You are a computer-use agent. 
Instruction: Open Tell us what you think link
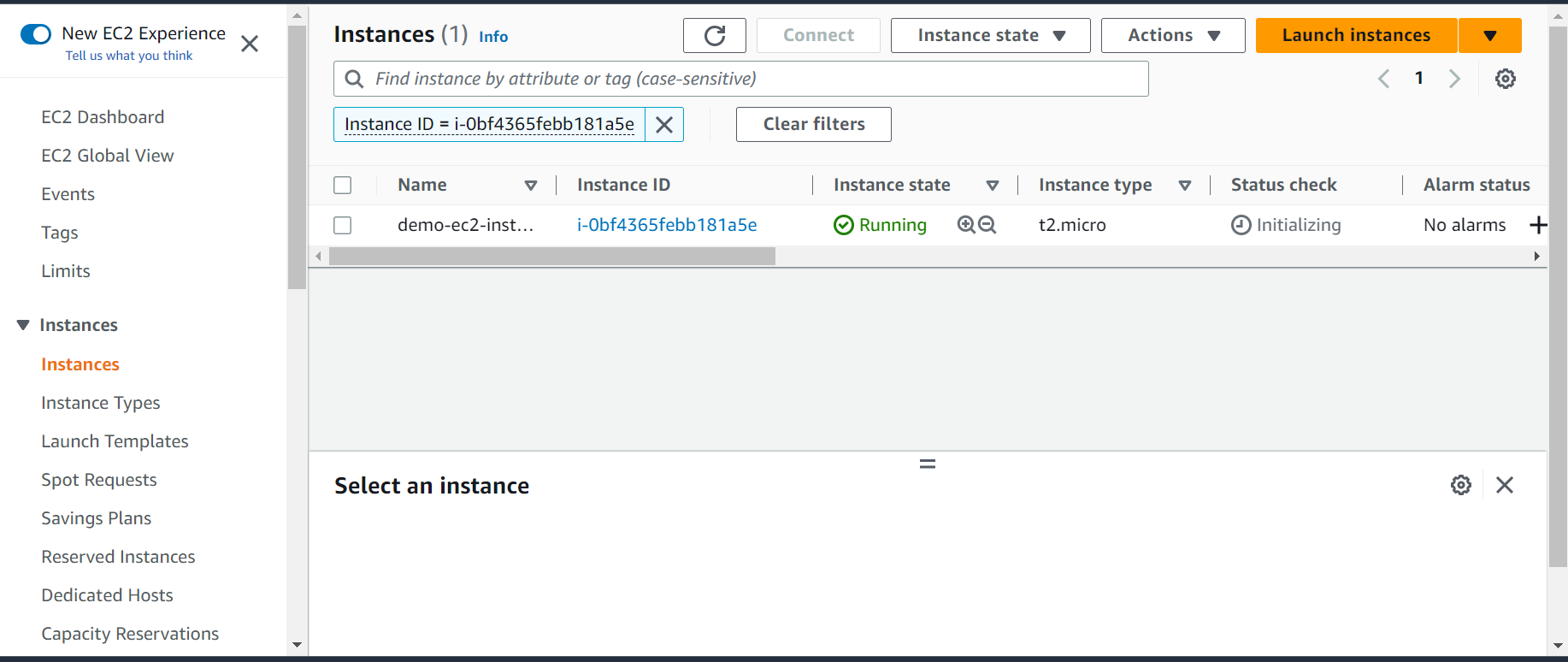[x=129, y=56]
